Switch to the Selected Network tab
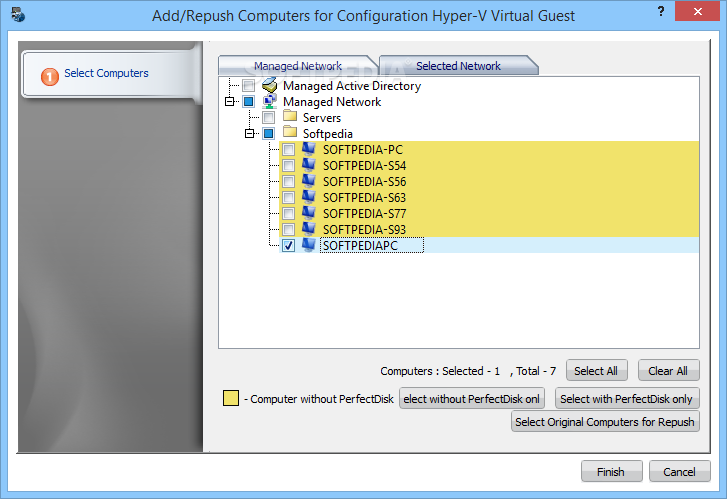 458,66
